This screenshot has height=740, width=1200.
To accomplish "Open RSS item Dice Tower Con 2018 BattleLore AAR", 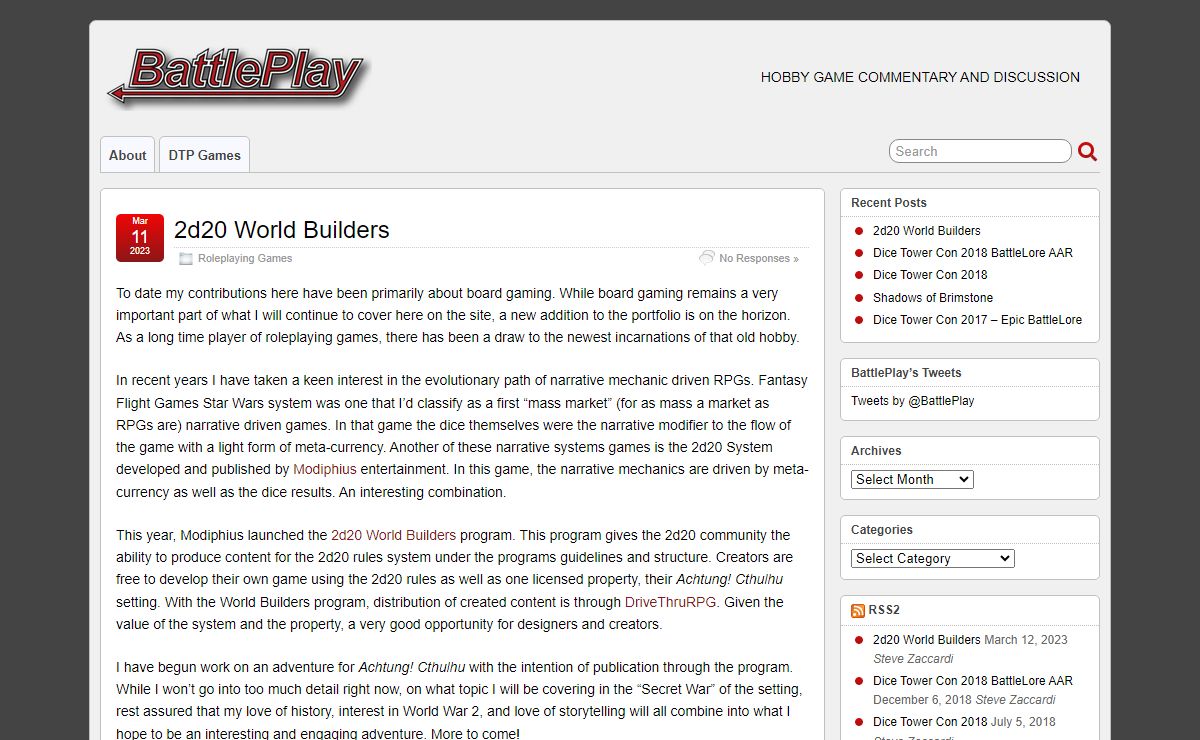I will pos(973,680).
